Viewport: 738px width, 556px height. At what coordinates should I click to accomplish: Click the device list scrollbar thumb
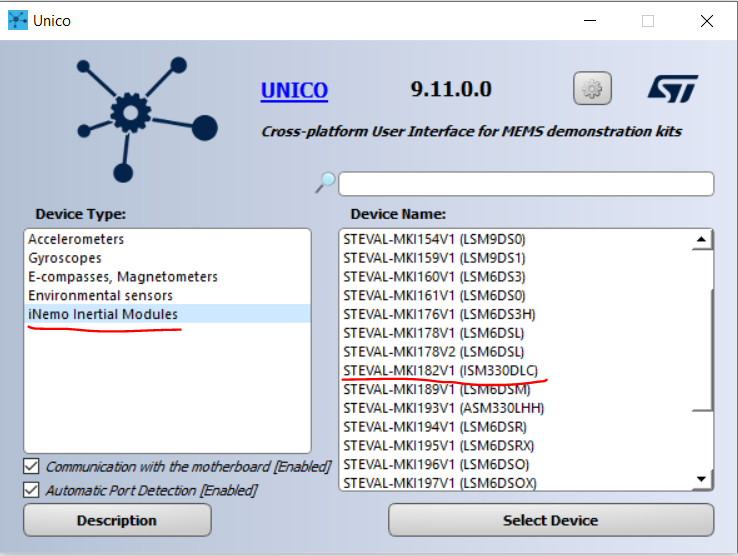point(702,349)
